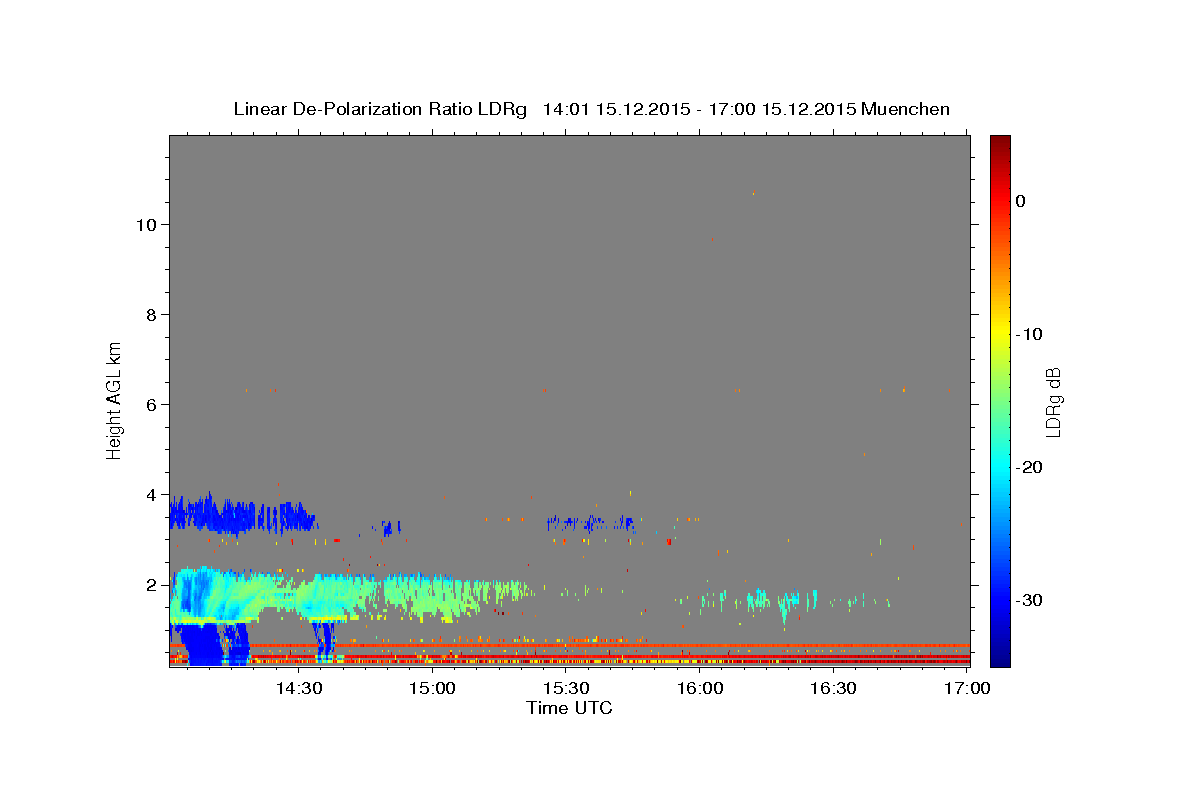Click the date range text "14:01 15.12.2015 - 17:00 15.12.2015"

[x=699, y=109]
